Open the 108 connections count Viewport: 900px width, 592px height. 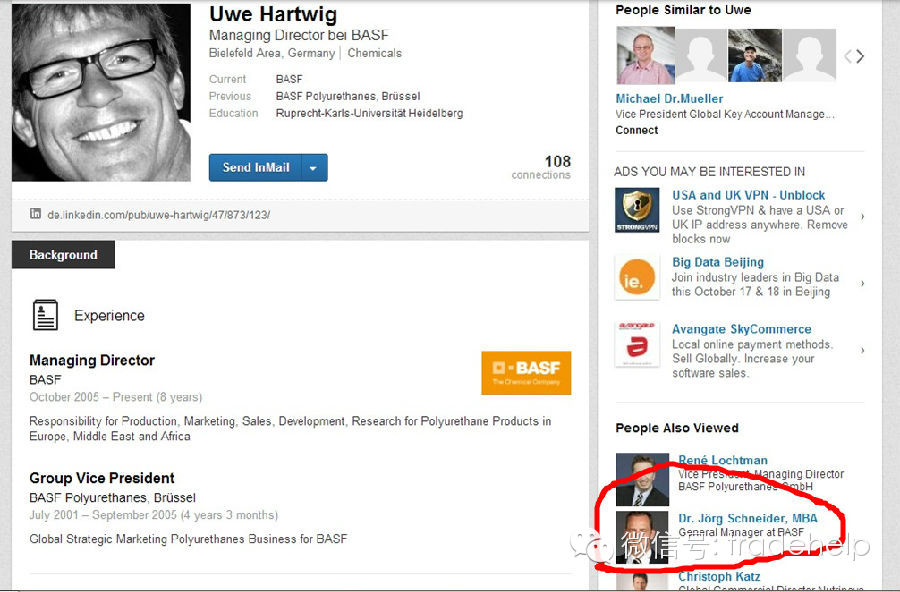click(x=541, y=167)
